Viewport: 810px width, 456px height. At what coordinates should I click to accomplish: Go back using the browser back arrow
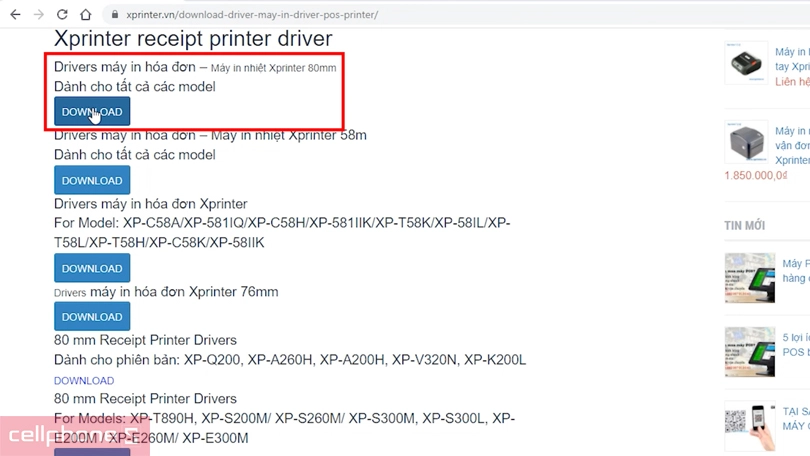[x=15, y=14]
